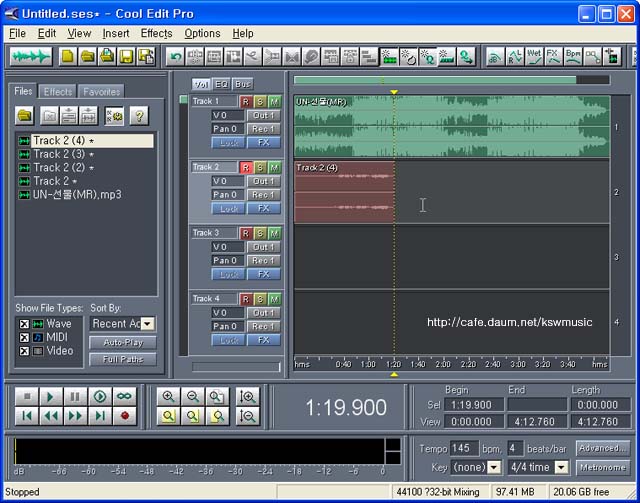
Task: Toggle the Wave file type checkbox
Action: pos(24,324)
